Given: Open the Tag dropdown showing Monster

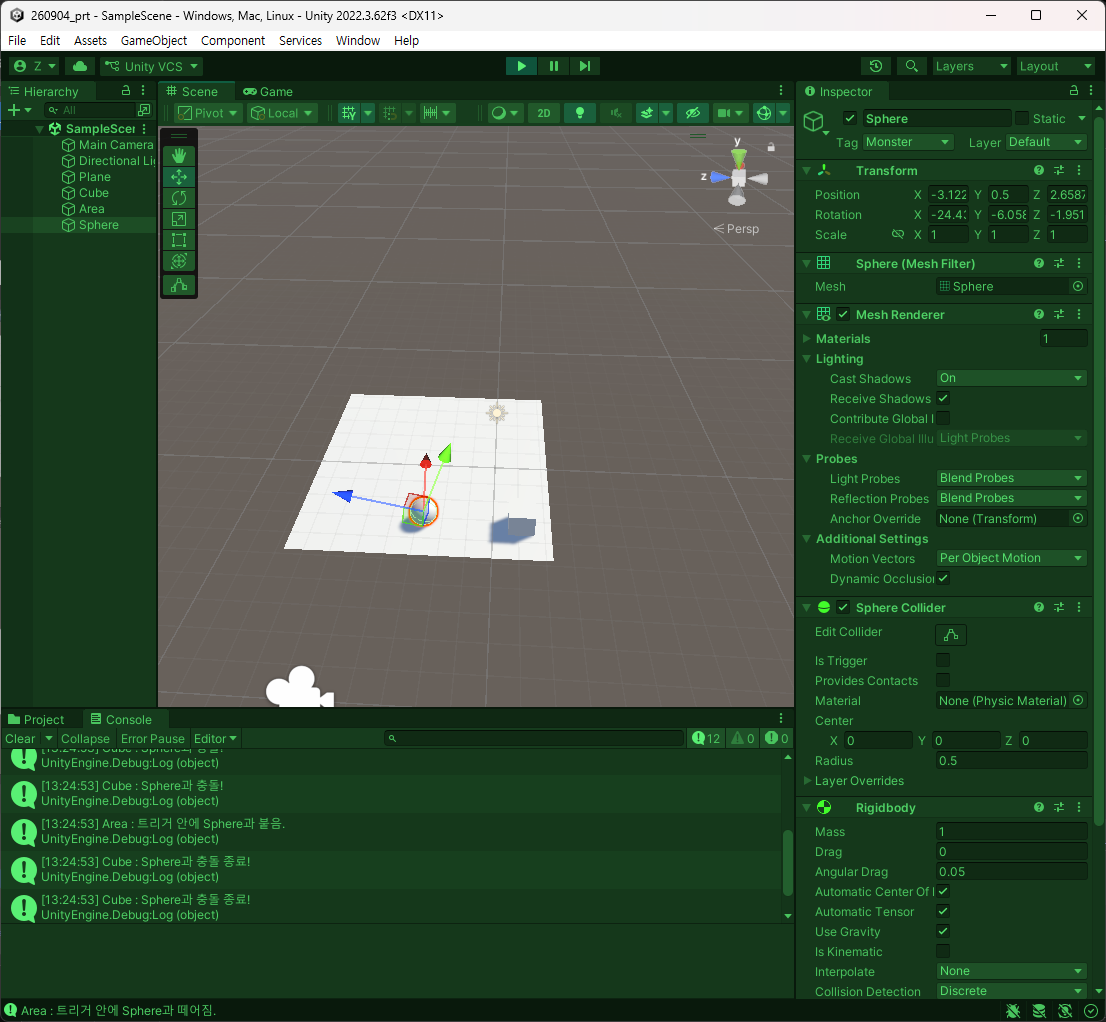Looking at the screenshot, I should 908,142.
